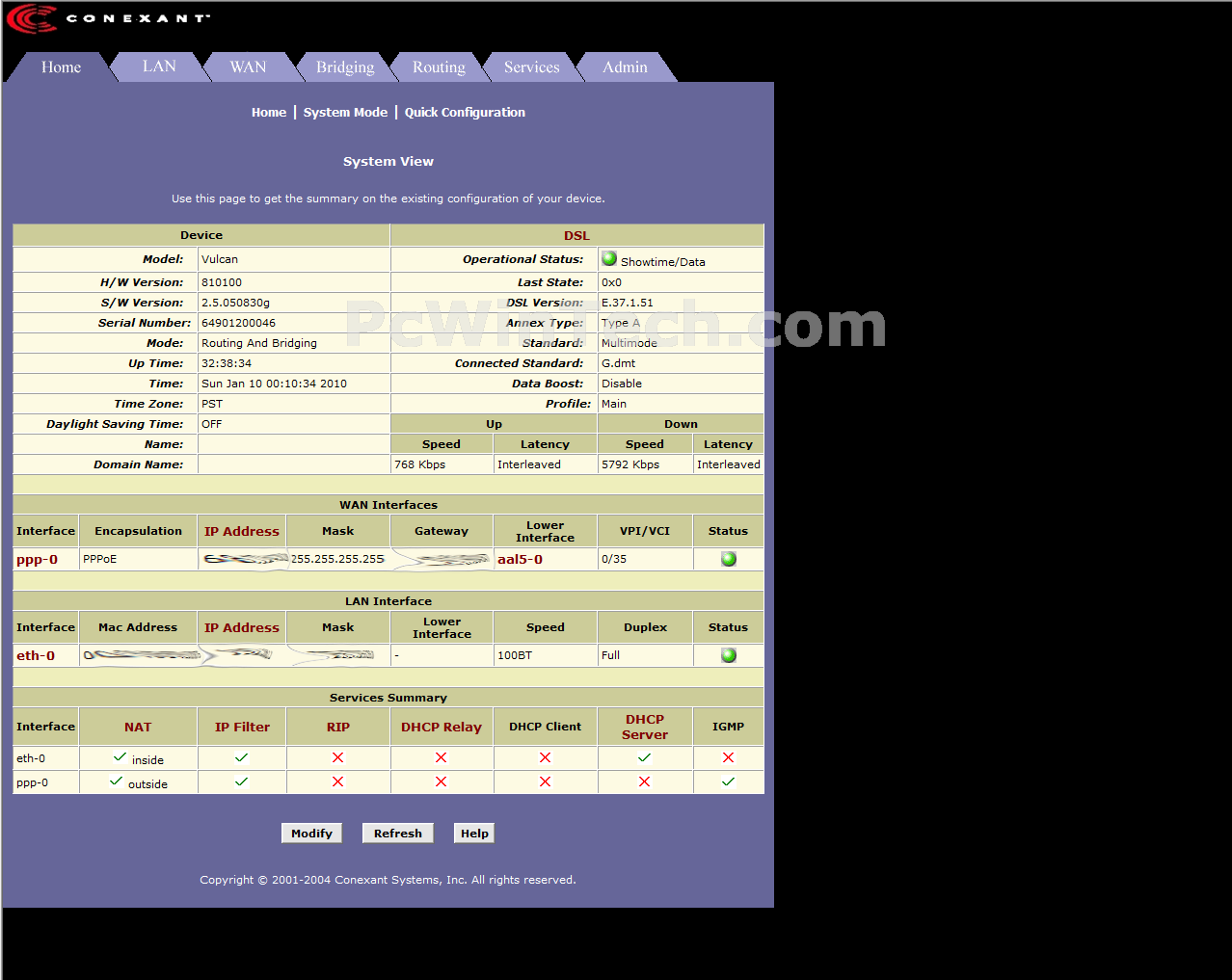Open the DHCP Server link
The width and height of the screenshot is (1232, 980).
tap(645, 728)
